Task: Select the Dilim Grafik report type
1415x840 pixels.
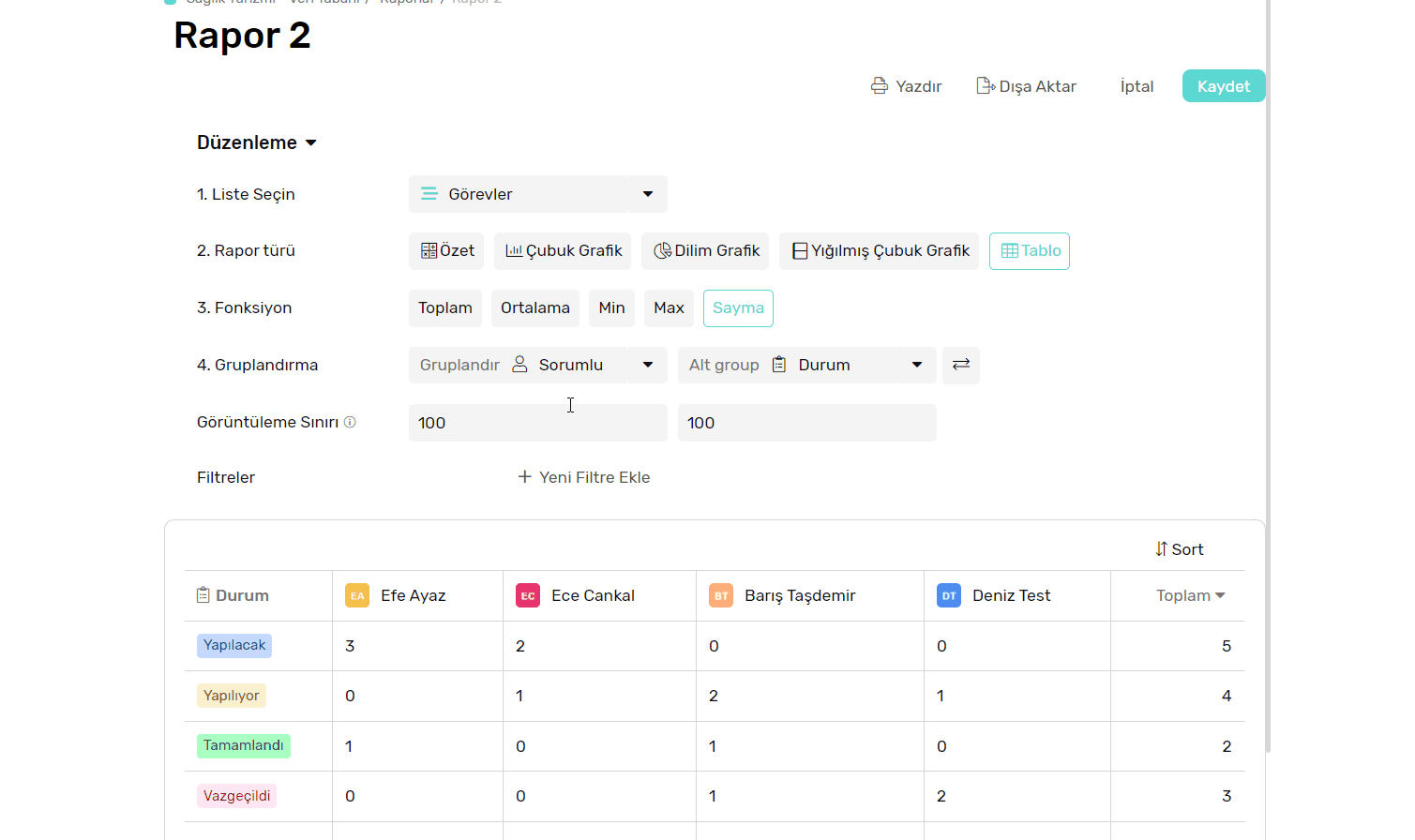Action: click(x=705, y=251)
